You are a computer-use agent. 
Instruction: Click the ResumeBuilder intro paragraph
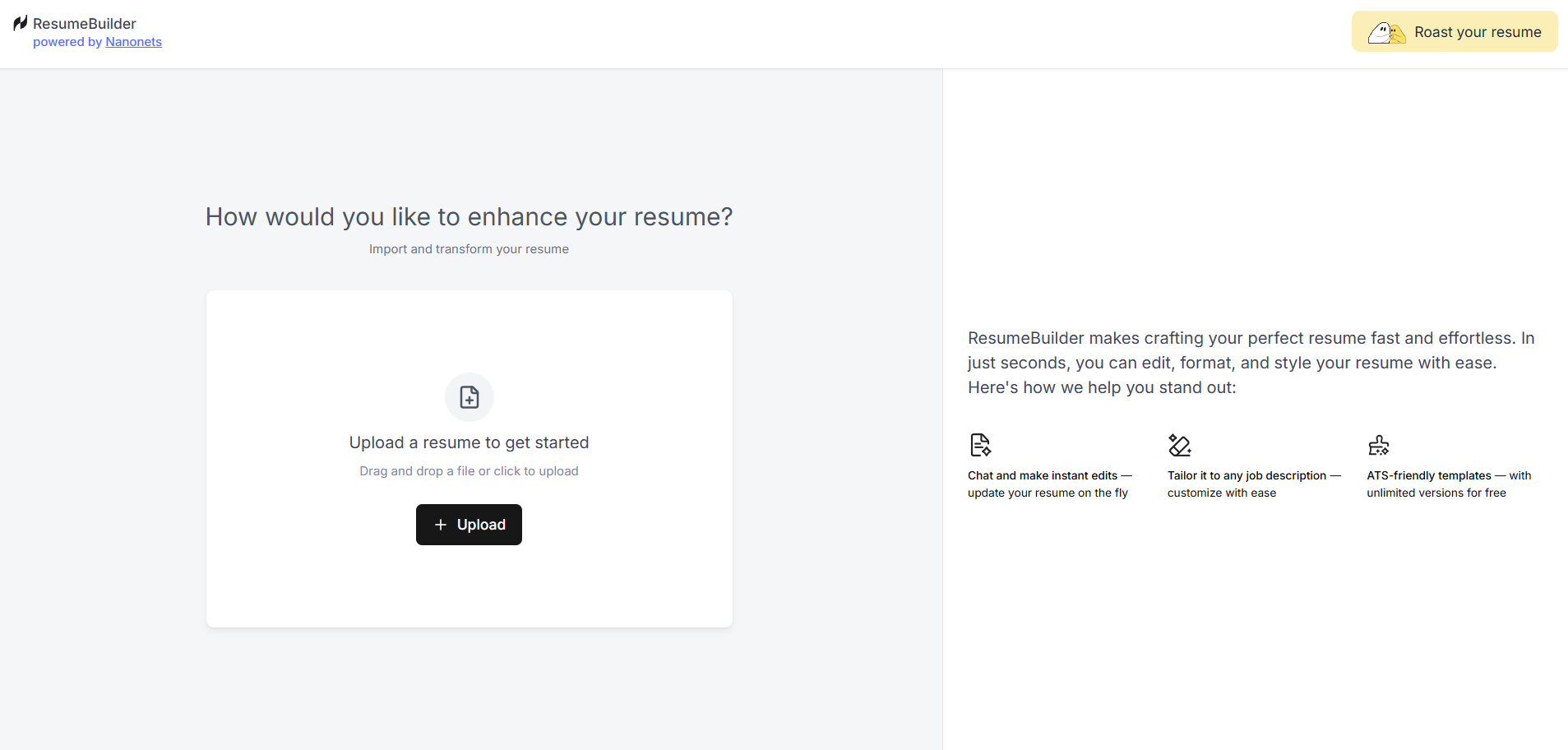1251,362
